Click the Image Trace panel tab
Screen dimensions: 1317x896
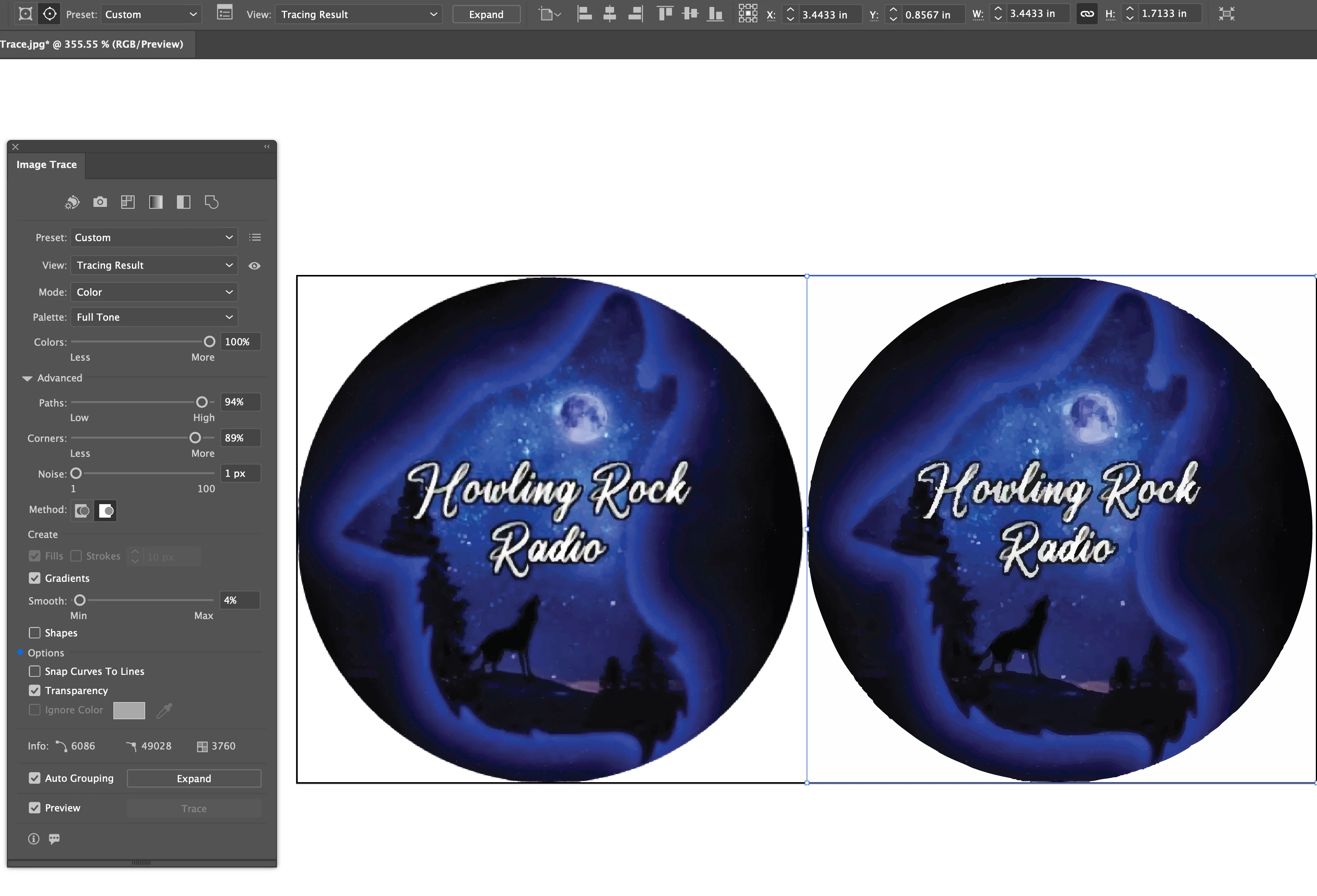[x=47, y=165]
